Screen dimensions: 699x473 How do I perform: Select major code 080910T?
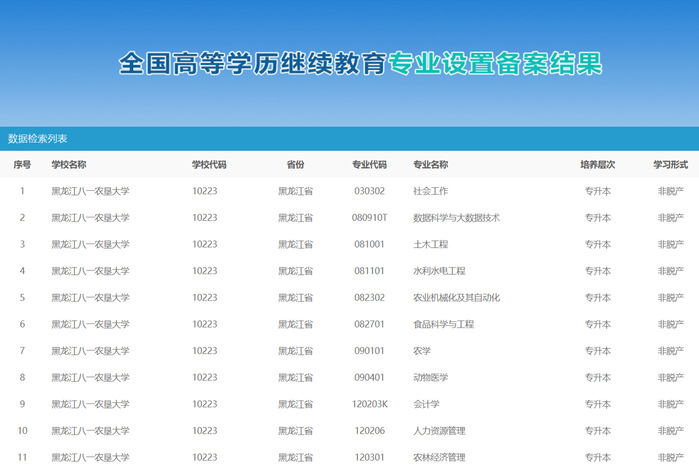coord(369,218)
